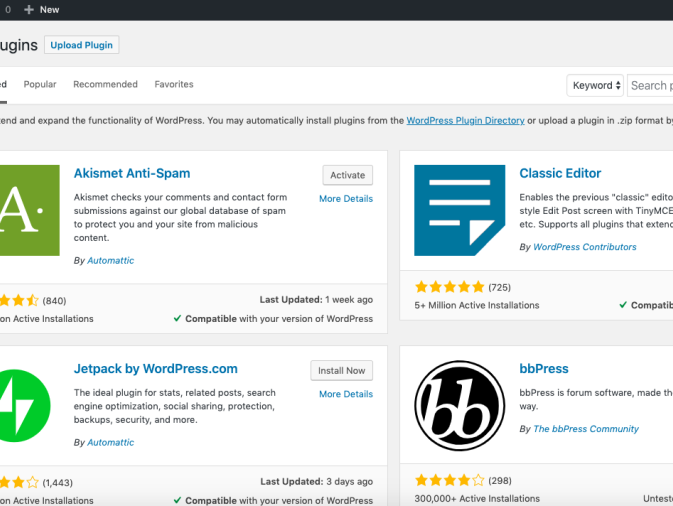Click Automattic author link under Jetpack
This screenshot has width=673, height=506.
pos(111,442)
